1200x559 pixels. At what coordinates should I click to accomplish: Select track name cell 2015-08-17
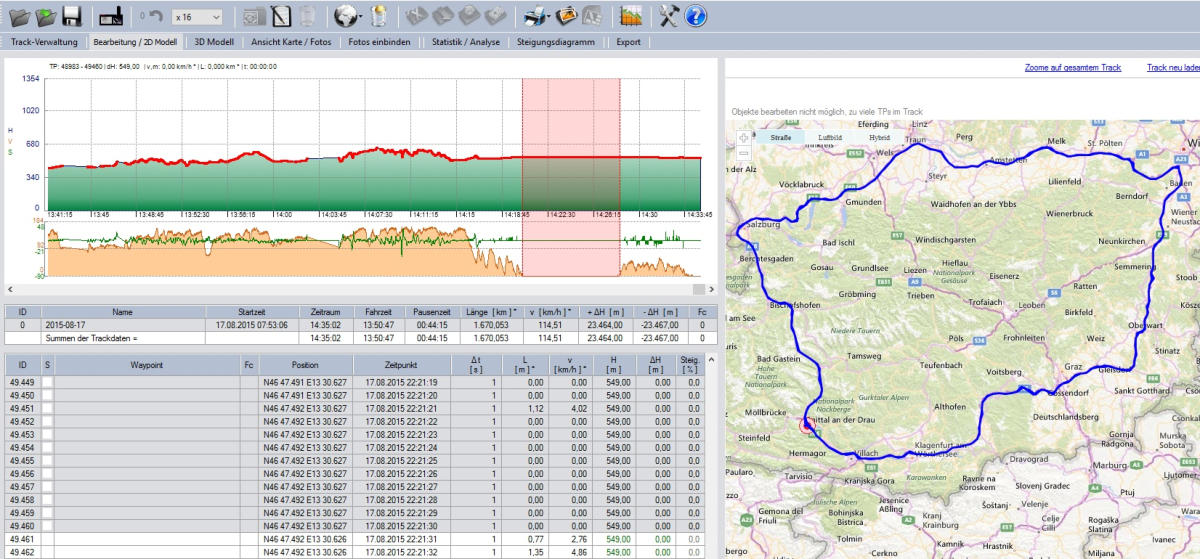point(123,325)
